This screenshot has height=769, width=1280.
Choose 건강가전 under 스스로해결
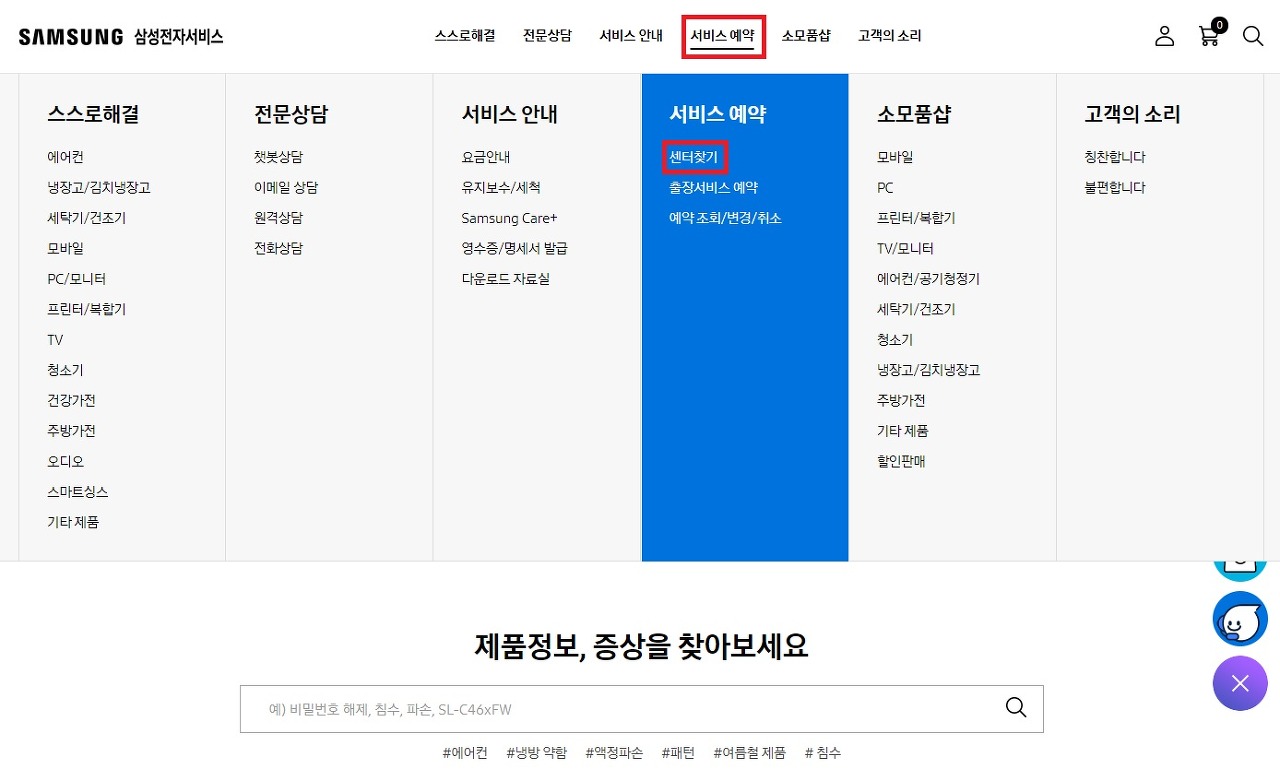[x=71, y=400]
